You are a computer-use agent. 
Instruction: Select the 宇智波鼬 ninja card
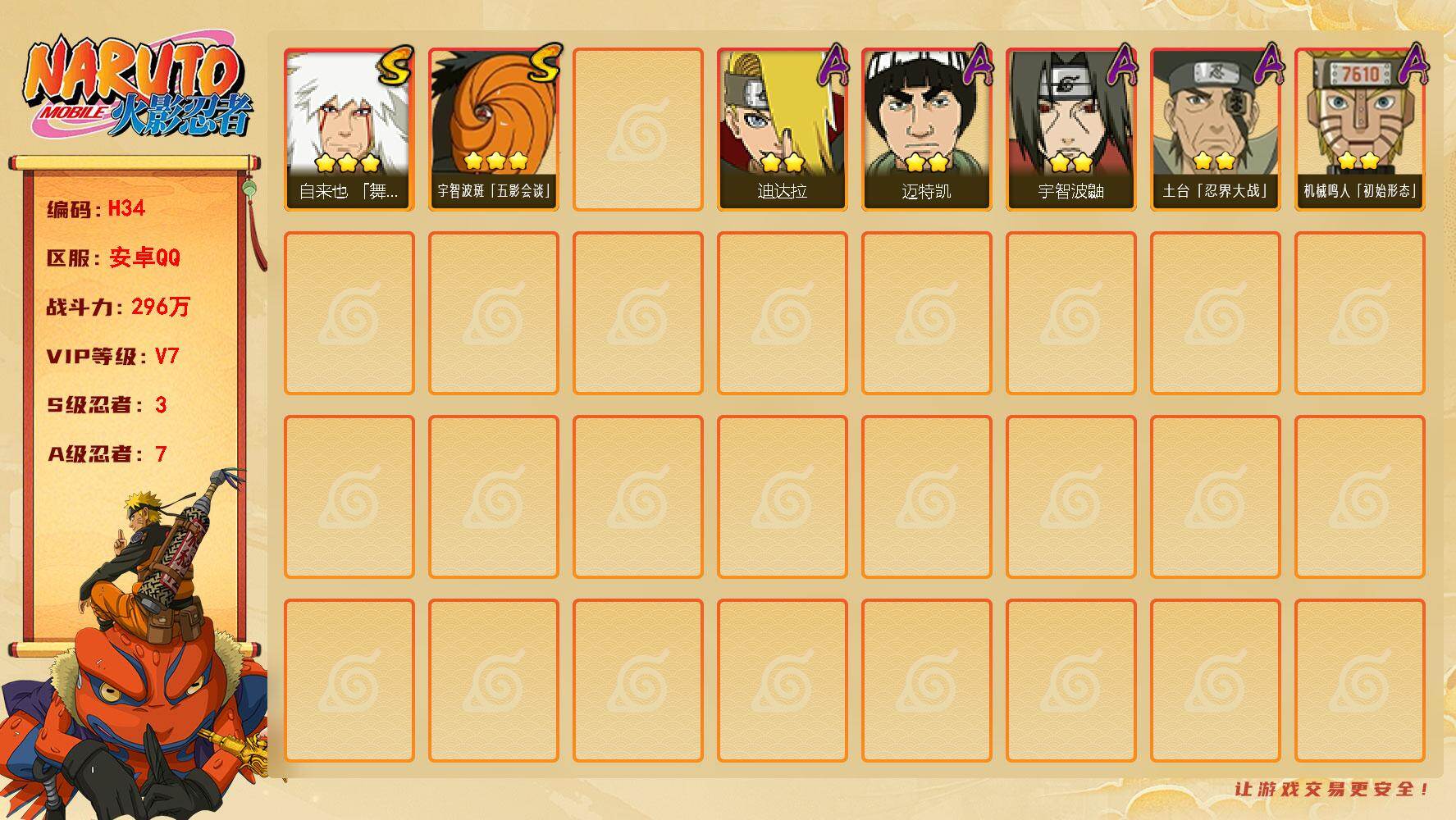[x=1070, y=129]
